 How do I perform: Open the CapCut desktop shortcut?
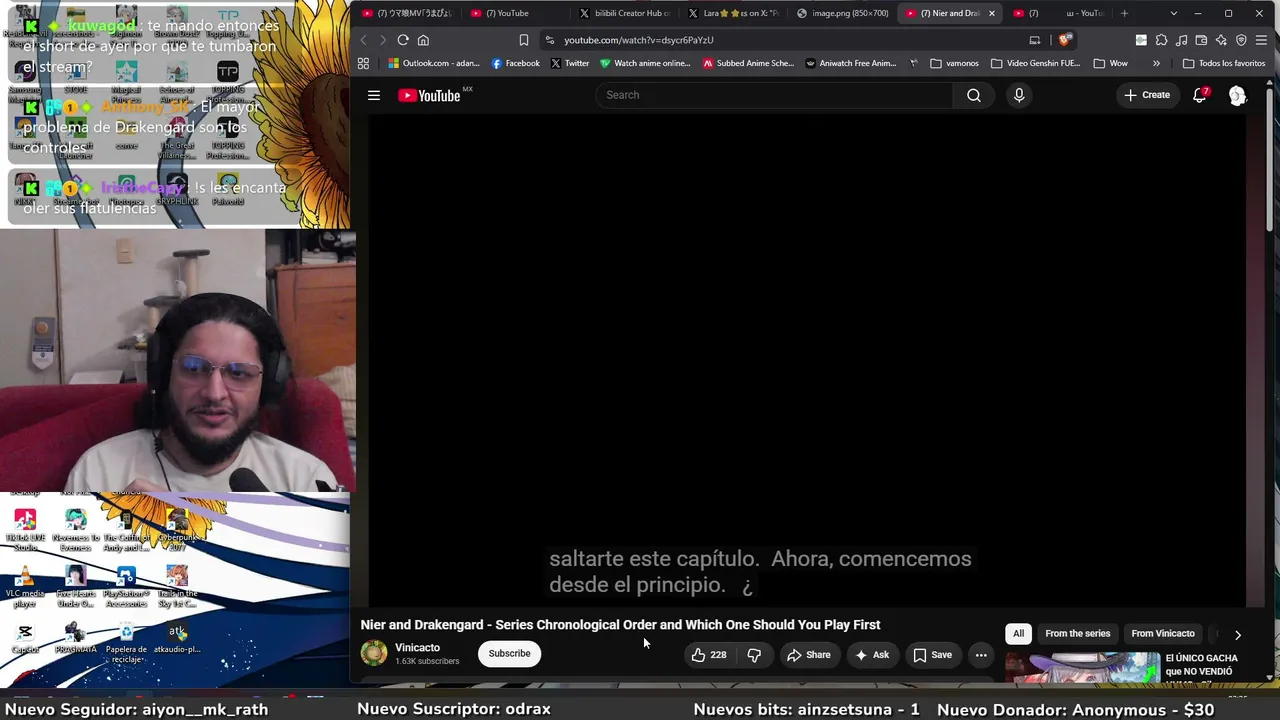(x=25, y=638)
